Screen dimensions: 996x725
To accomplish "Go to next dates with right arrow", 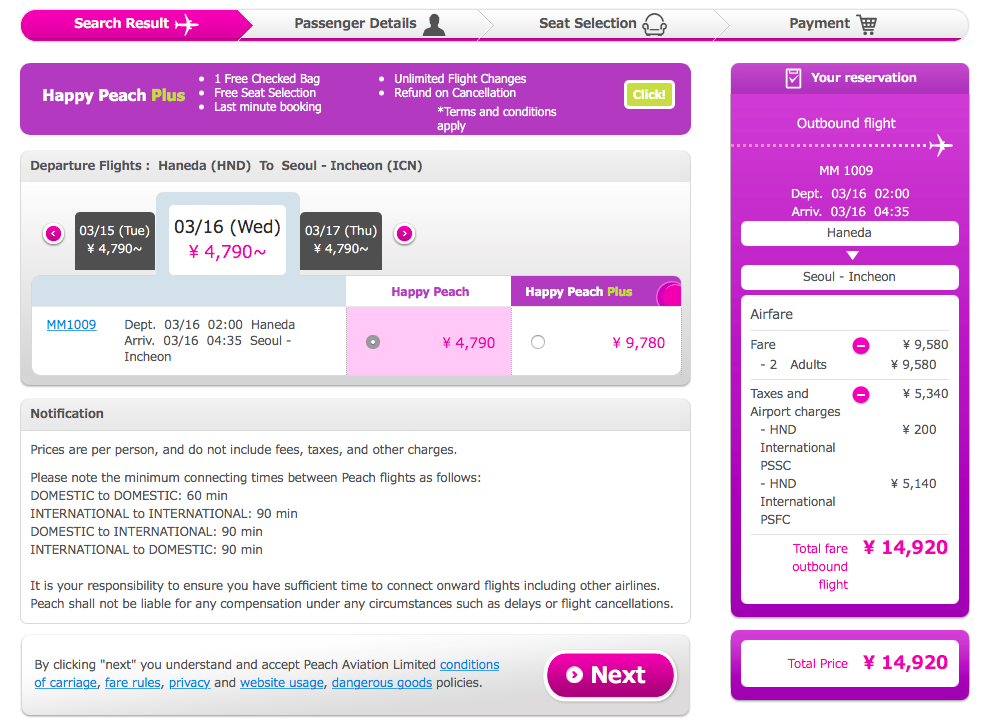I will 404,233.
